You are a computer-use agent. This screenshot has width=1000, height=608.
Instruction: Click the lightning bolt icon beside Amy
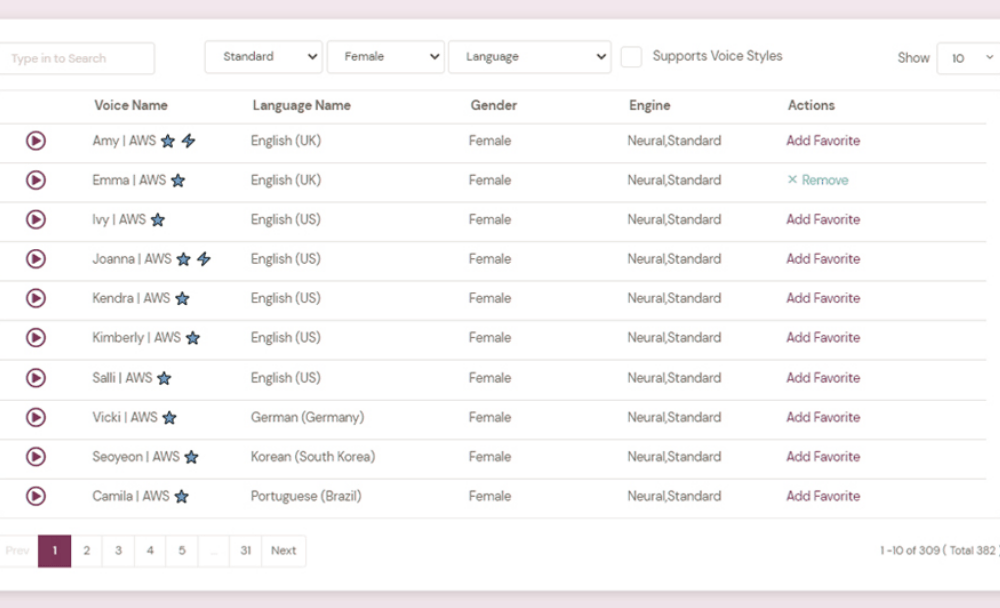tap(188, 141)
